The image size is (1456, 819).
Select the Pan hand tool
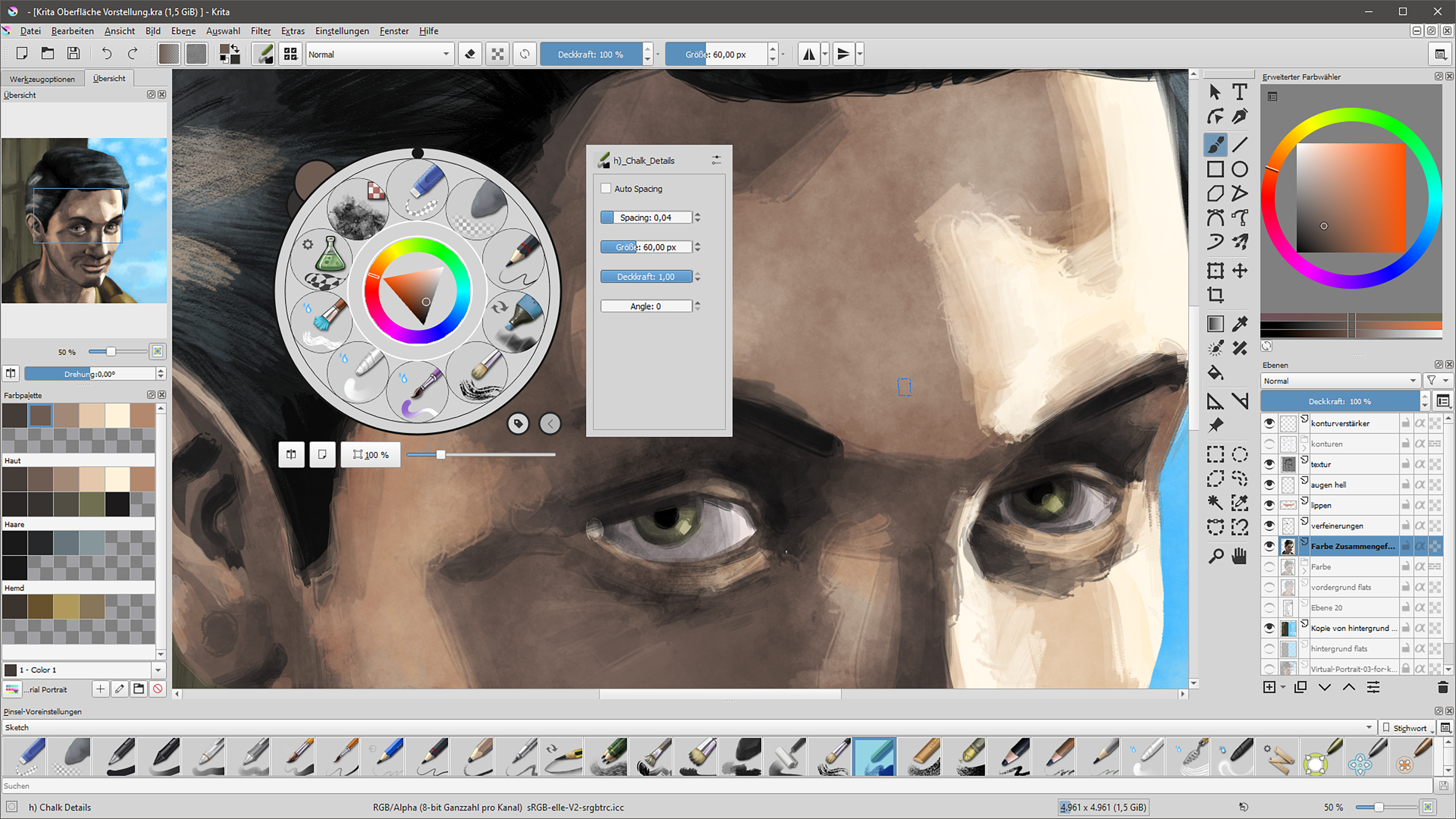coord(1239,556)
